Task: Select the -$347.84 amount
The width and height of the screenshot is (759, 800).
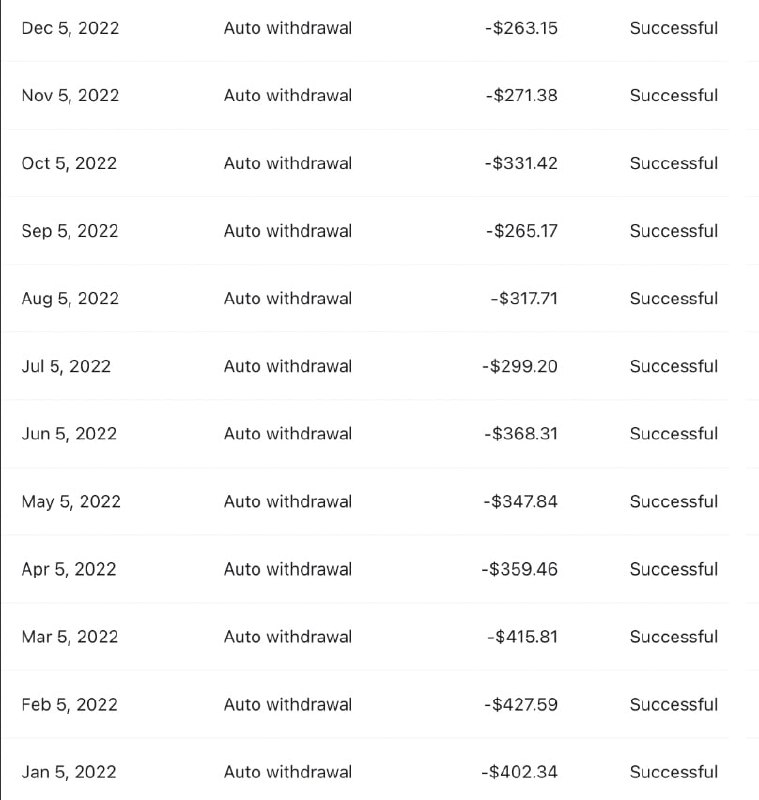Action: [x=521, y=502]
